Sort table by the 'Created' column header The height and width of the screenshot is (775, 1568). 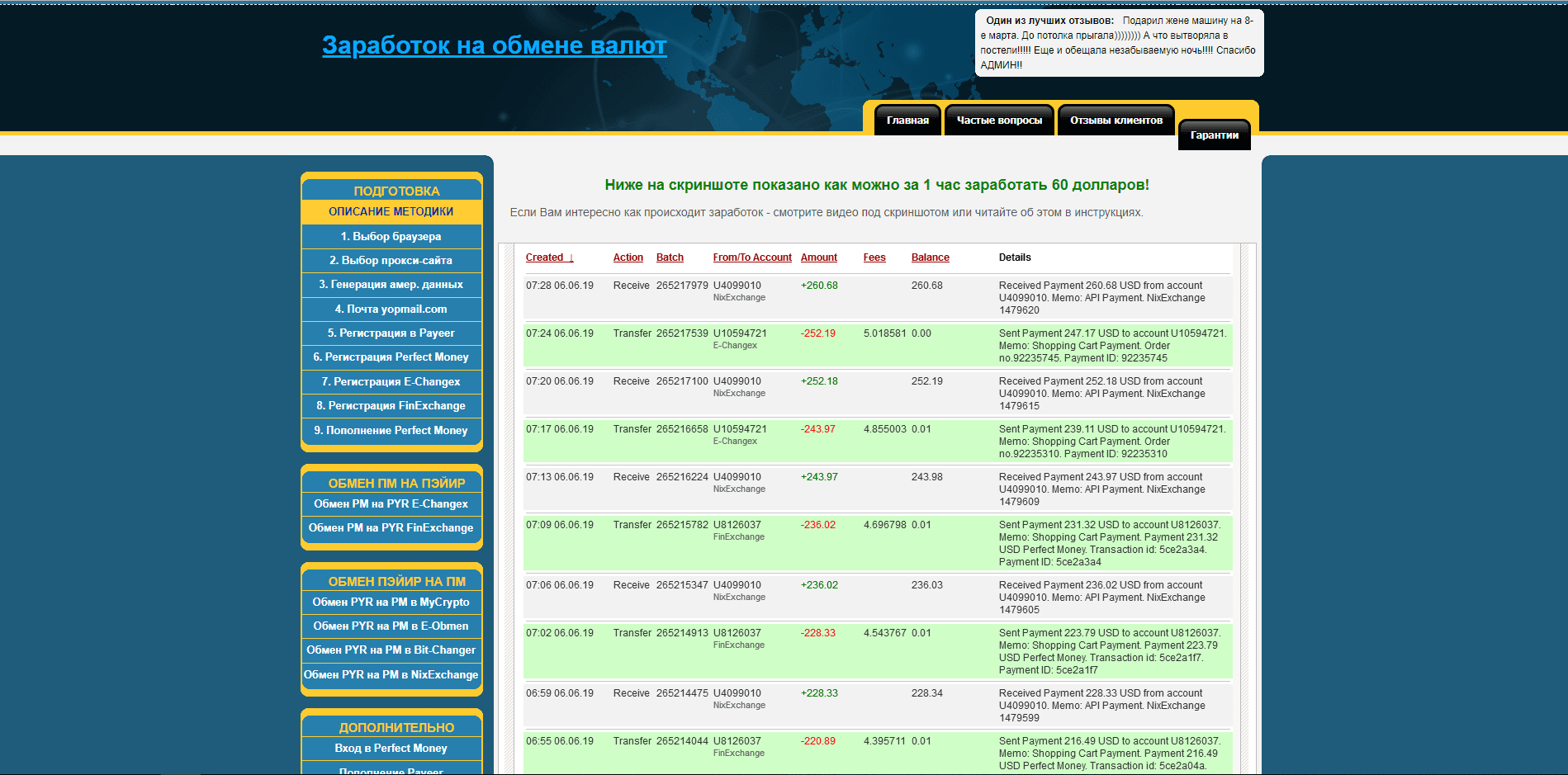544,258
